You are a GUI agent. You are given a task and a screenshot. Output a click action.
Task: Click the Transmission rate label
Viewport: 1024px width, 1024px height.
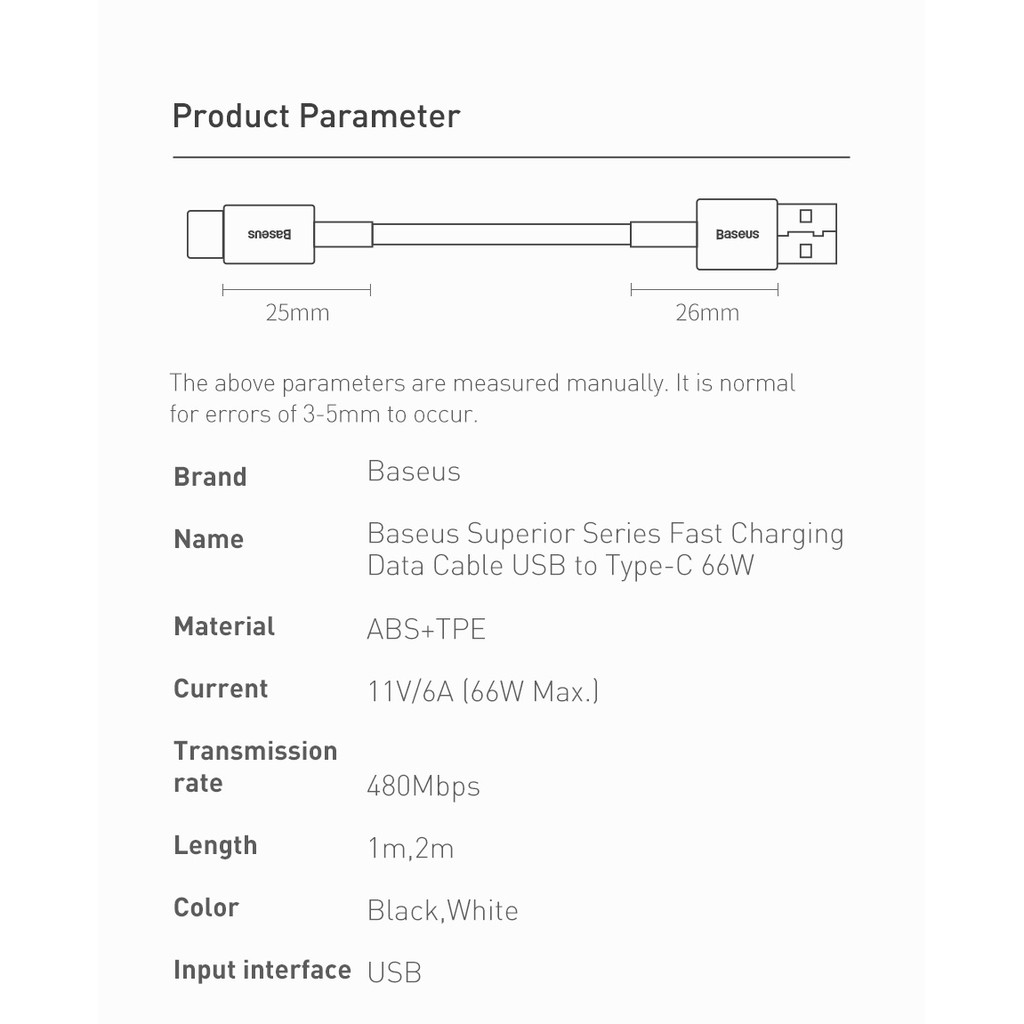[255, 766]
